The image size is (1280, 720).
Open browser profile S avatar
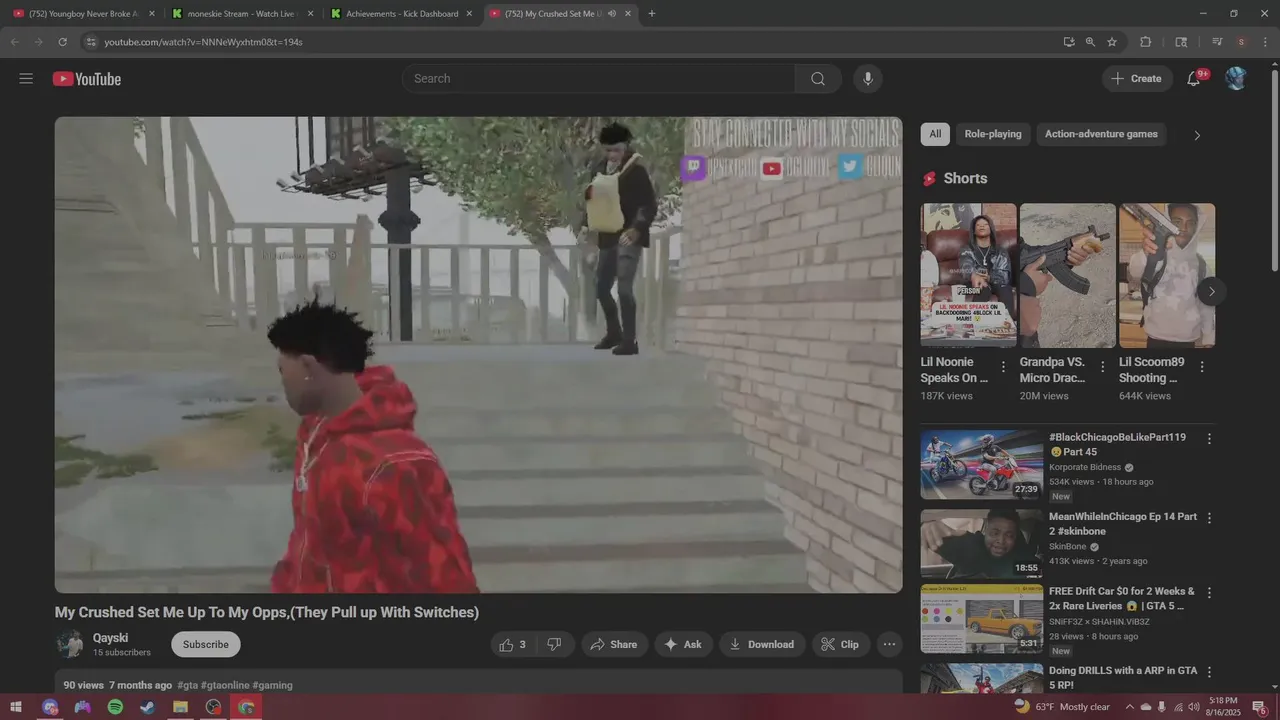pyautogui.click(x=1241, y=42)
